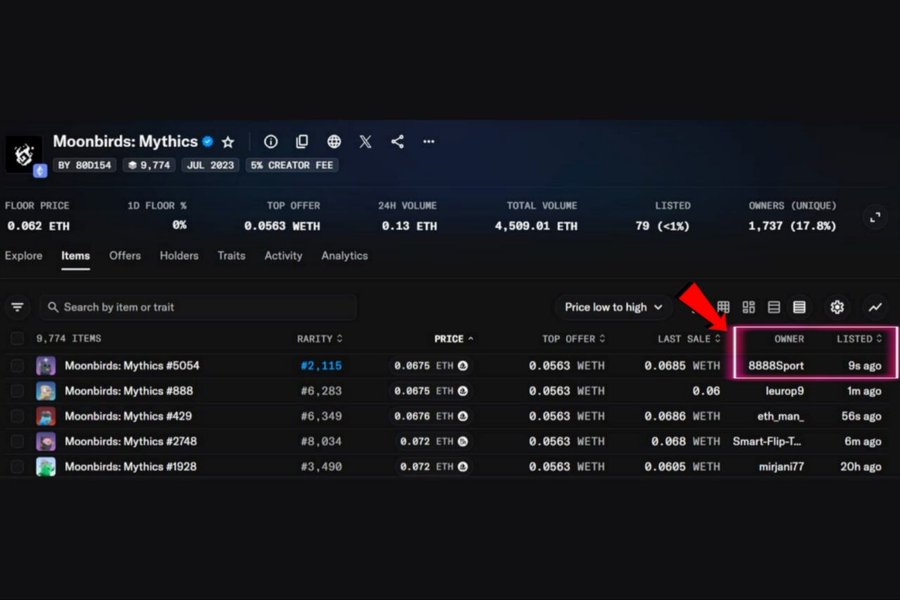The image size is (900, 600).
Task: Open Mythics #888 thumbnail
Action: click(46, 391)
